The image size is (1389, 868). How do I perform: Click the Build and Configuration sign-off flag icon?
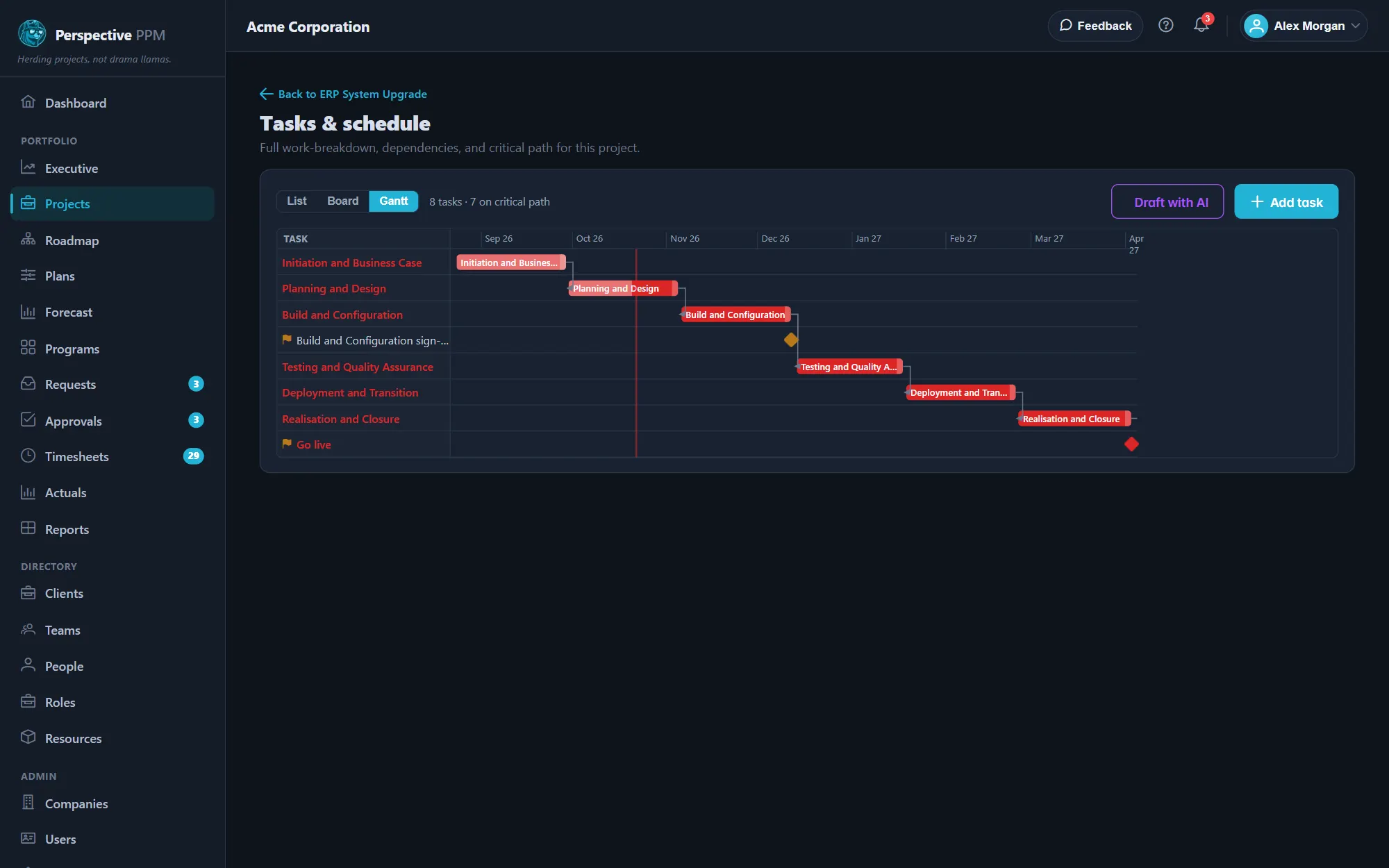(x=287, y=340)
